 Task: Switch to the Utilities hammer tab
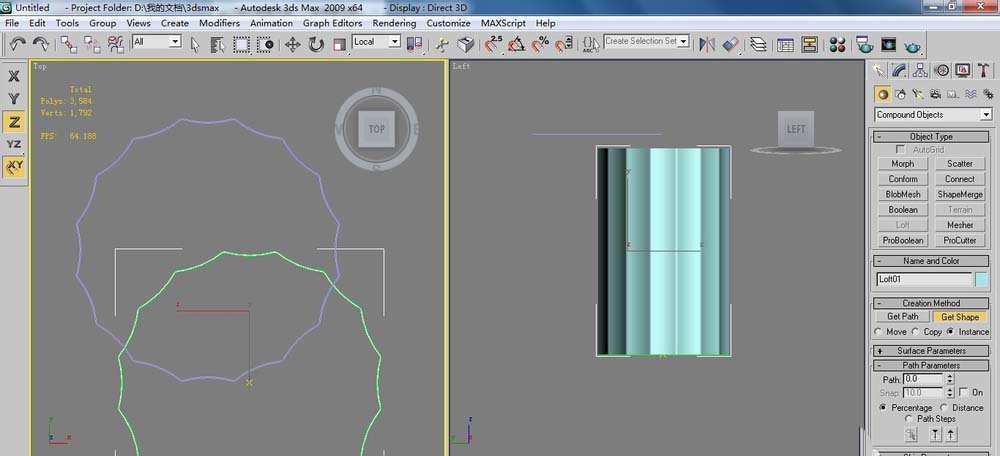983,70
